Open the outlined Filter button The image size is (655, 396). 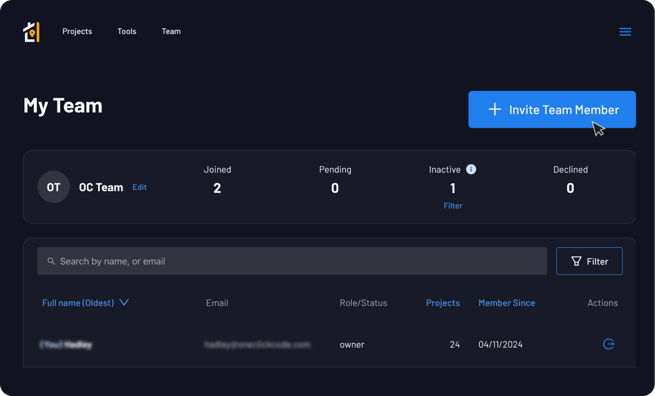pyautogui.click(x=589, y=261)
